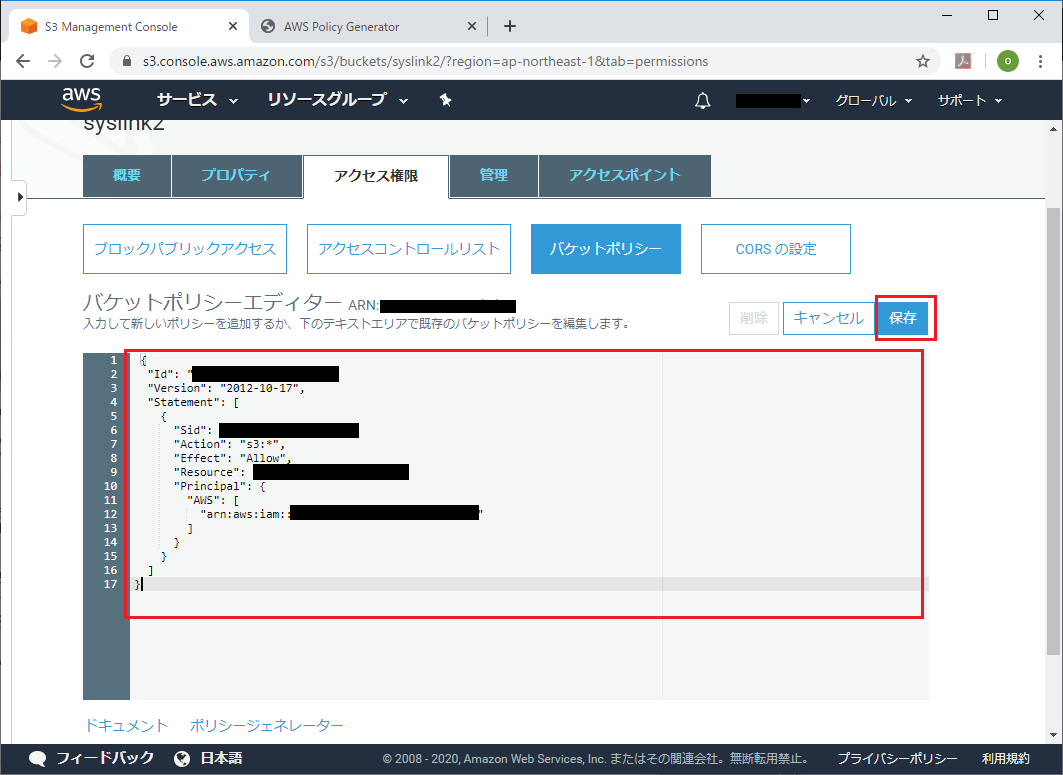The image size is (1063, 775).
Task: Click the PDF extension icon in Chrome toolbar
Action: [962, 61]
